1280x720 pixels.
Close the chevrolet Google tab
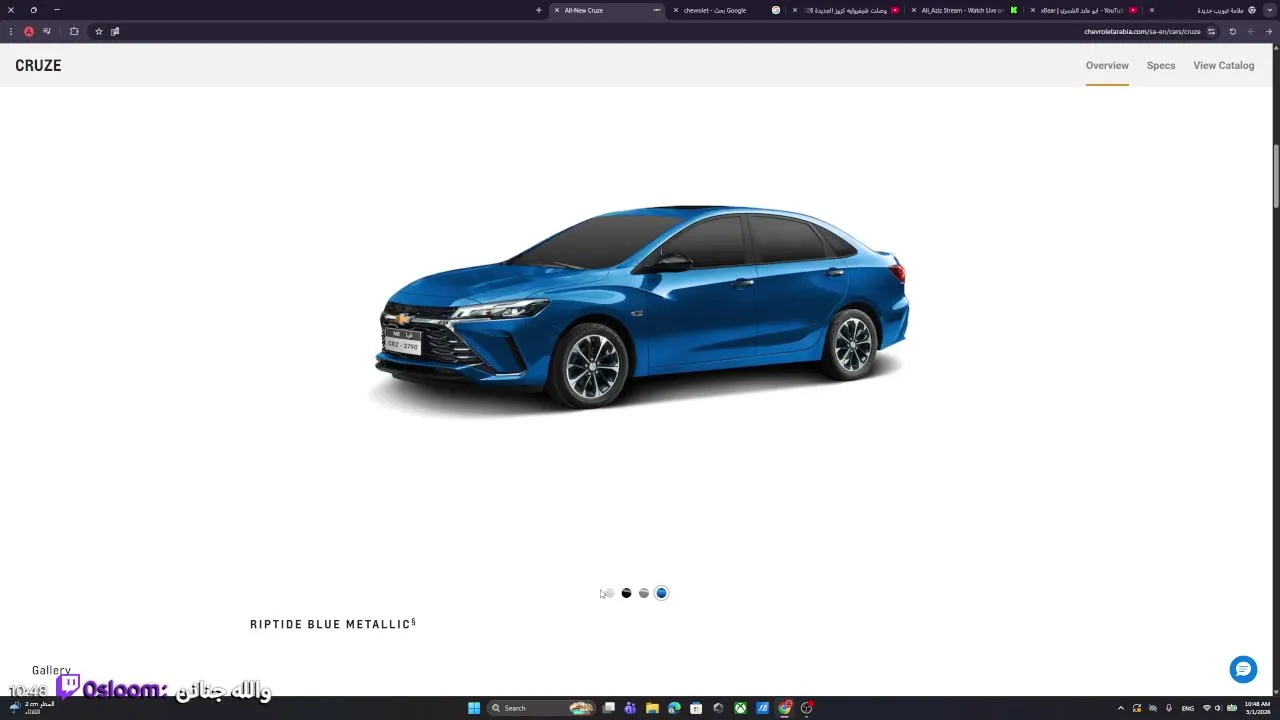coord(676,10)
